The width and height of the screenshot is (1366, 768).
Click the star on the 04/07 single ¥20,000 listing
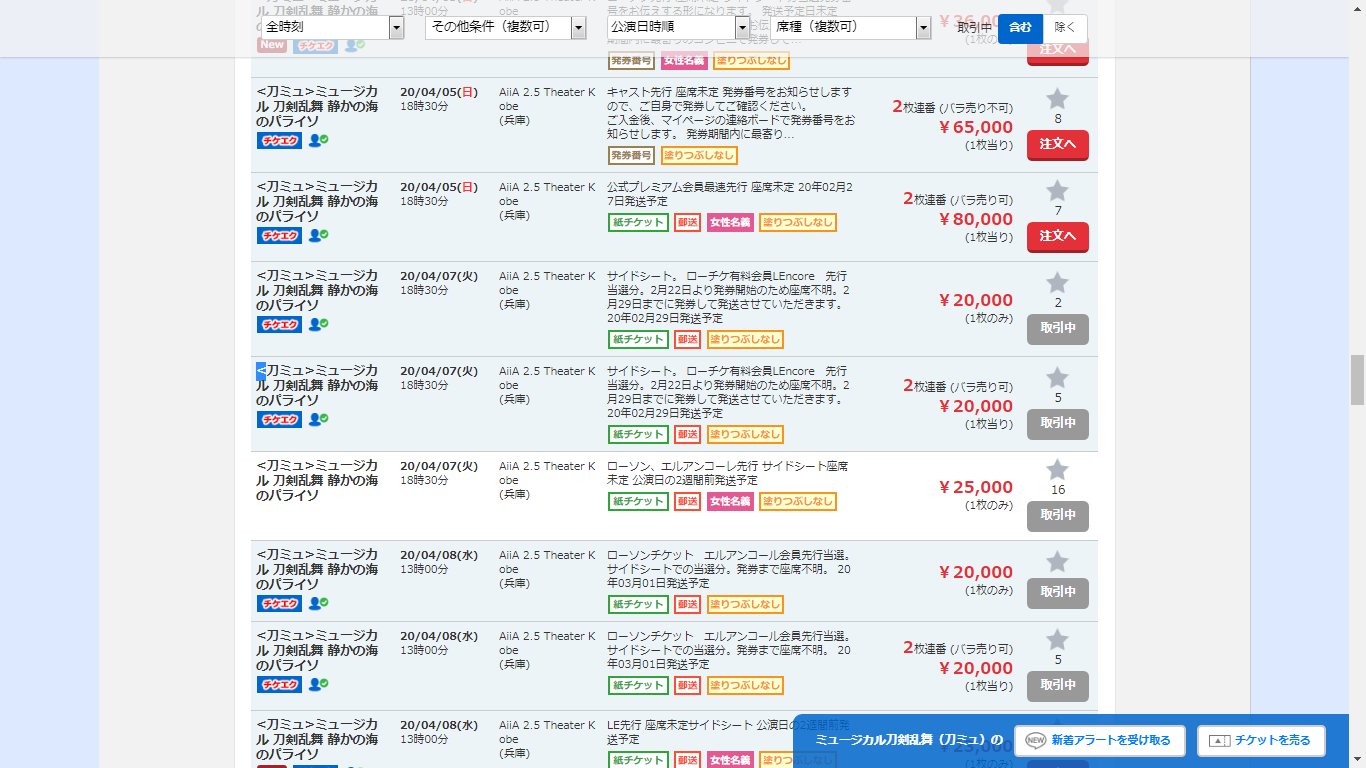1057,283
